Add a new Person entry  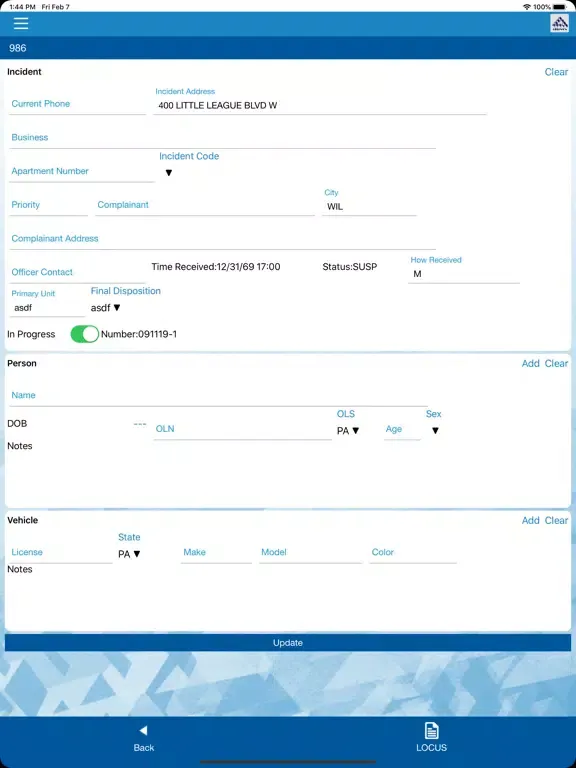pos(530,363)
